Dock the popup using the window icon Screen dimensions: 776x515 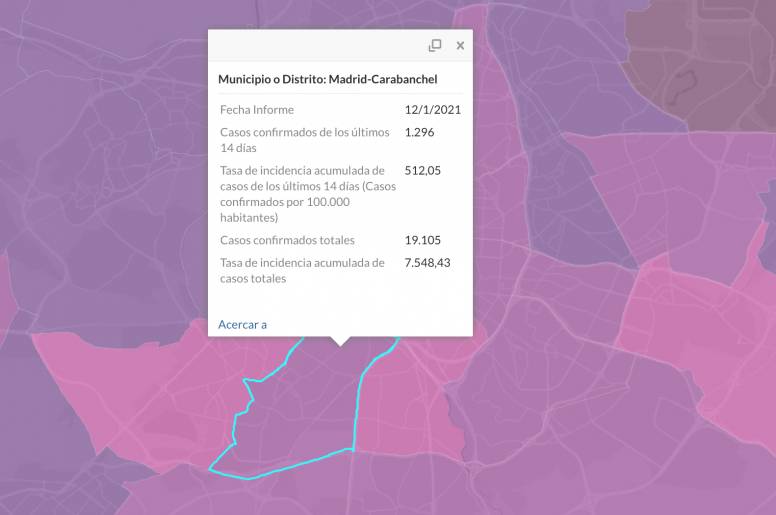click(435, 45)
